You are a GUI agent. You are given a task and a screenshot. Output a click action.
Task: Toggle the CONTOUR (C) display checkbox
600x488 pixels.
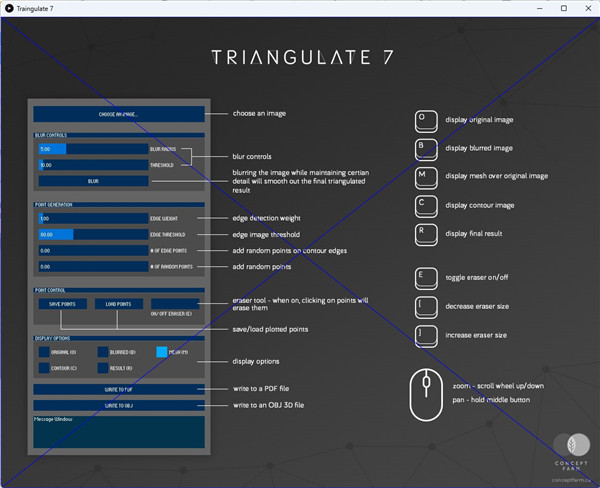coord(44,368)
